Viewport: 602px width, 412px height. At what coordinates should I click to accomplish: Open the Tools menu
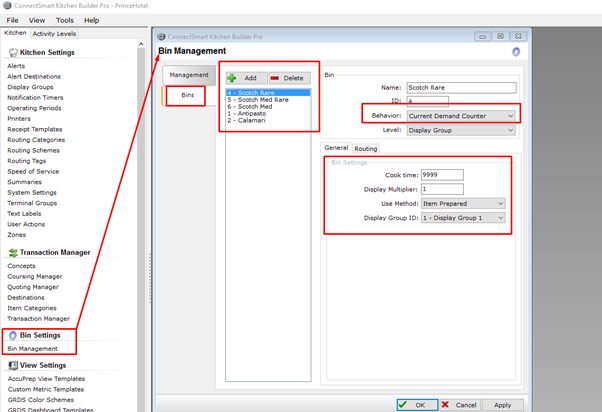(65, 20)
